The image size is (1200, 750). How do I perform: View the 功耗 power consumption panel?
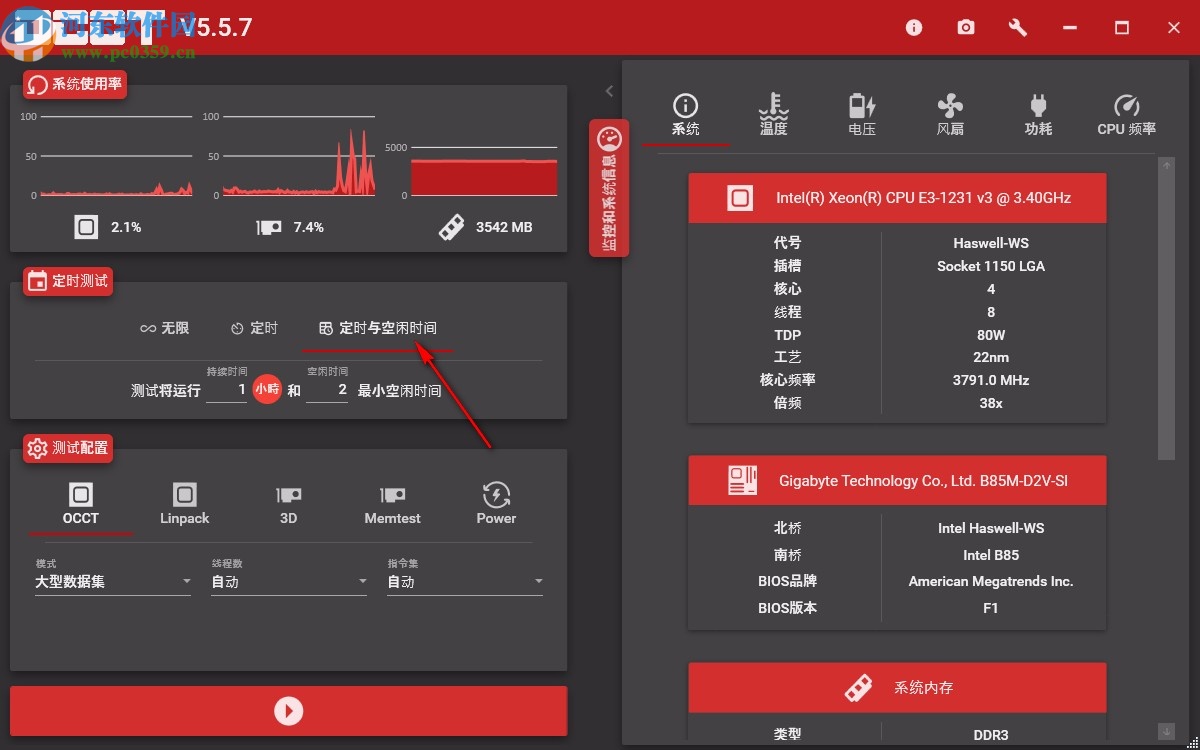pos(1037,112)
